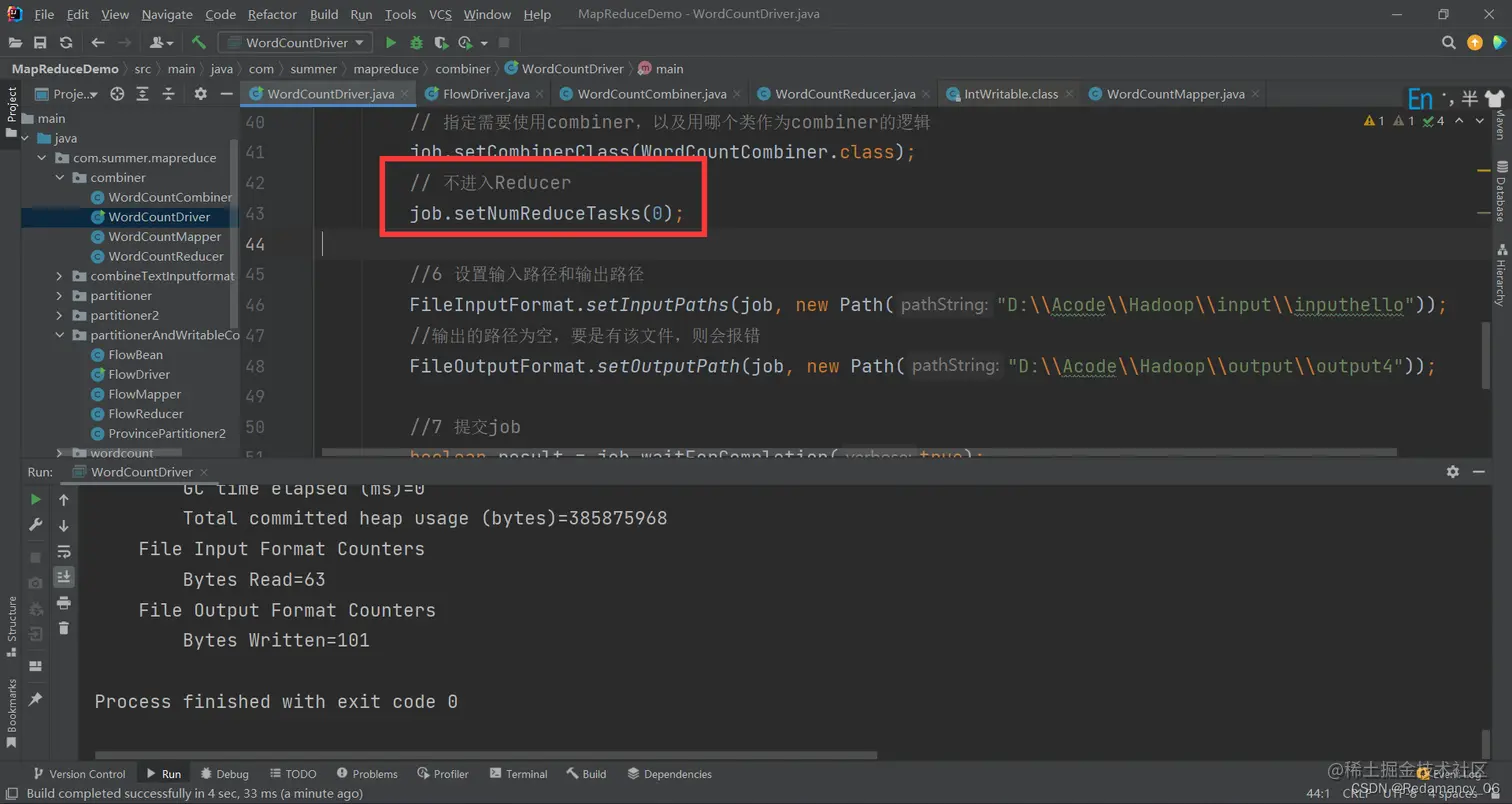
Task: Open Search Everywhere magnifier icon
Action: [1448, 43]
